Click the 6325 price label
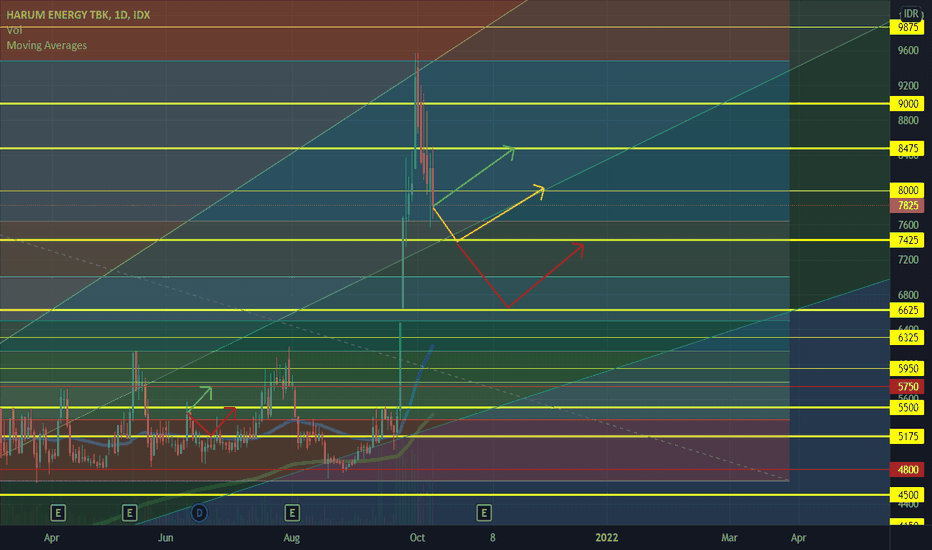The height and width of the screenshot is (550, 932). tap(907, 337)
